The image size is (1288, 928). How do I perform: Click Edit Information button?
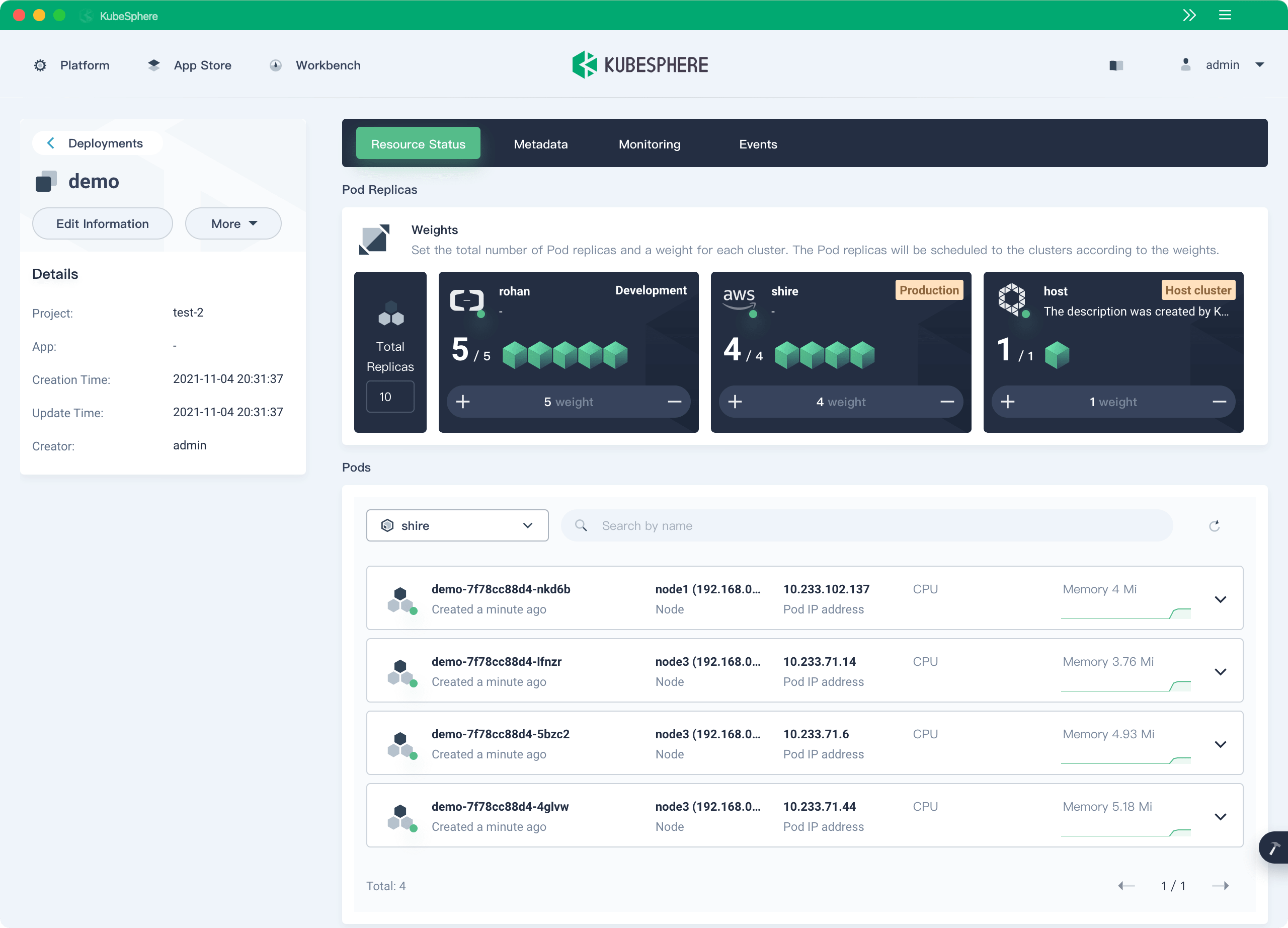(102, 224)
